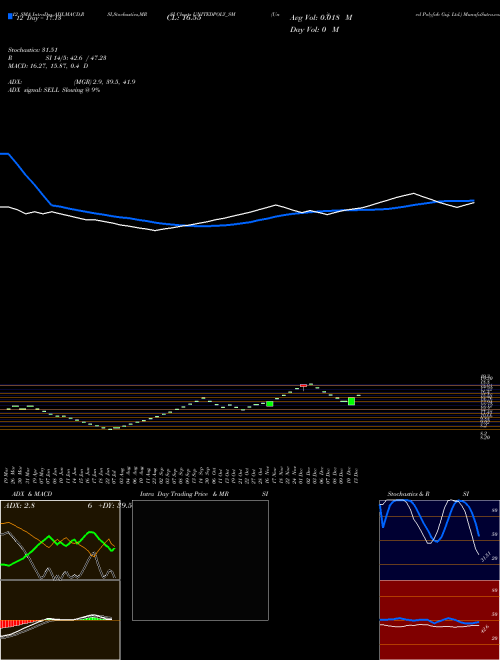Open the empty Intra Day Trading Price panel
This screenshot has height=660, width=500.
point(200,560)
